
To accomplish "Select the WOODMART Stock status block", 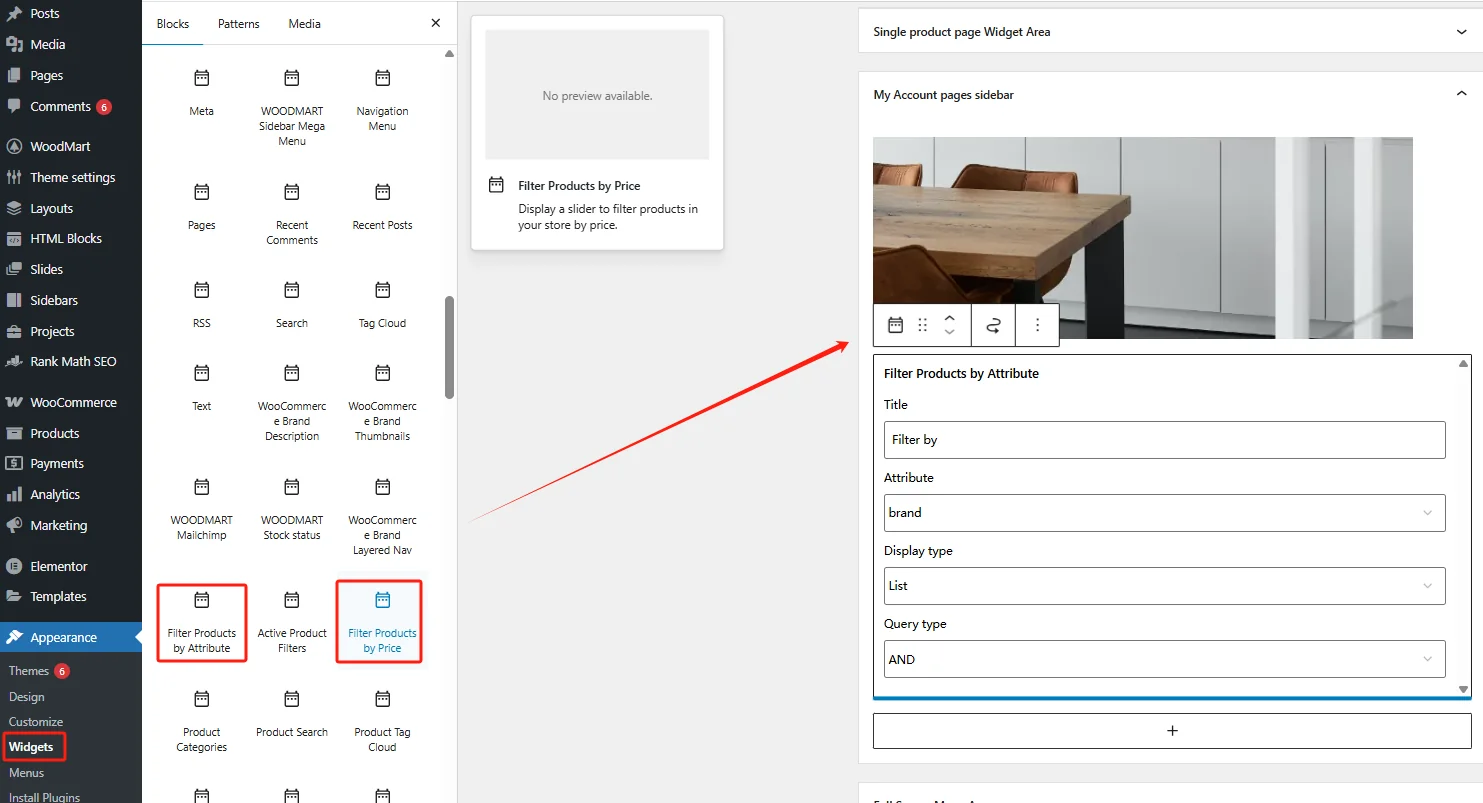I will point(291,507).
